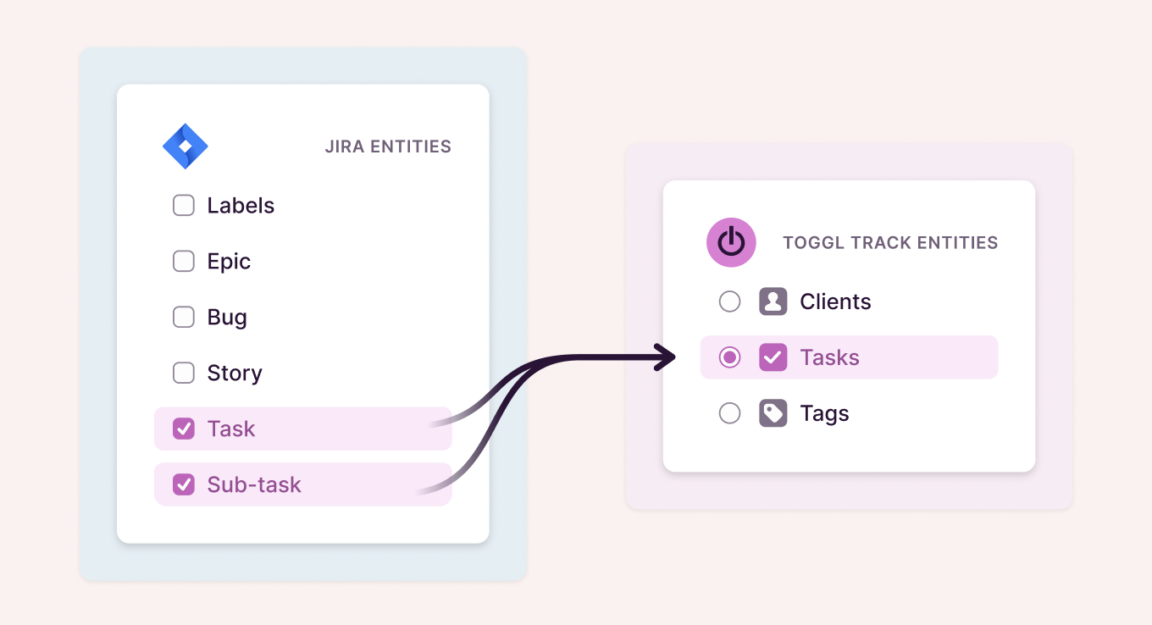Click the TOGGL TRACK ENTITIES heading

click(x=889, y=242)
